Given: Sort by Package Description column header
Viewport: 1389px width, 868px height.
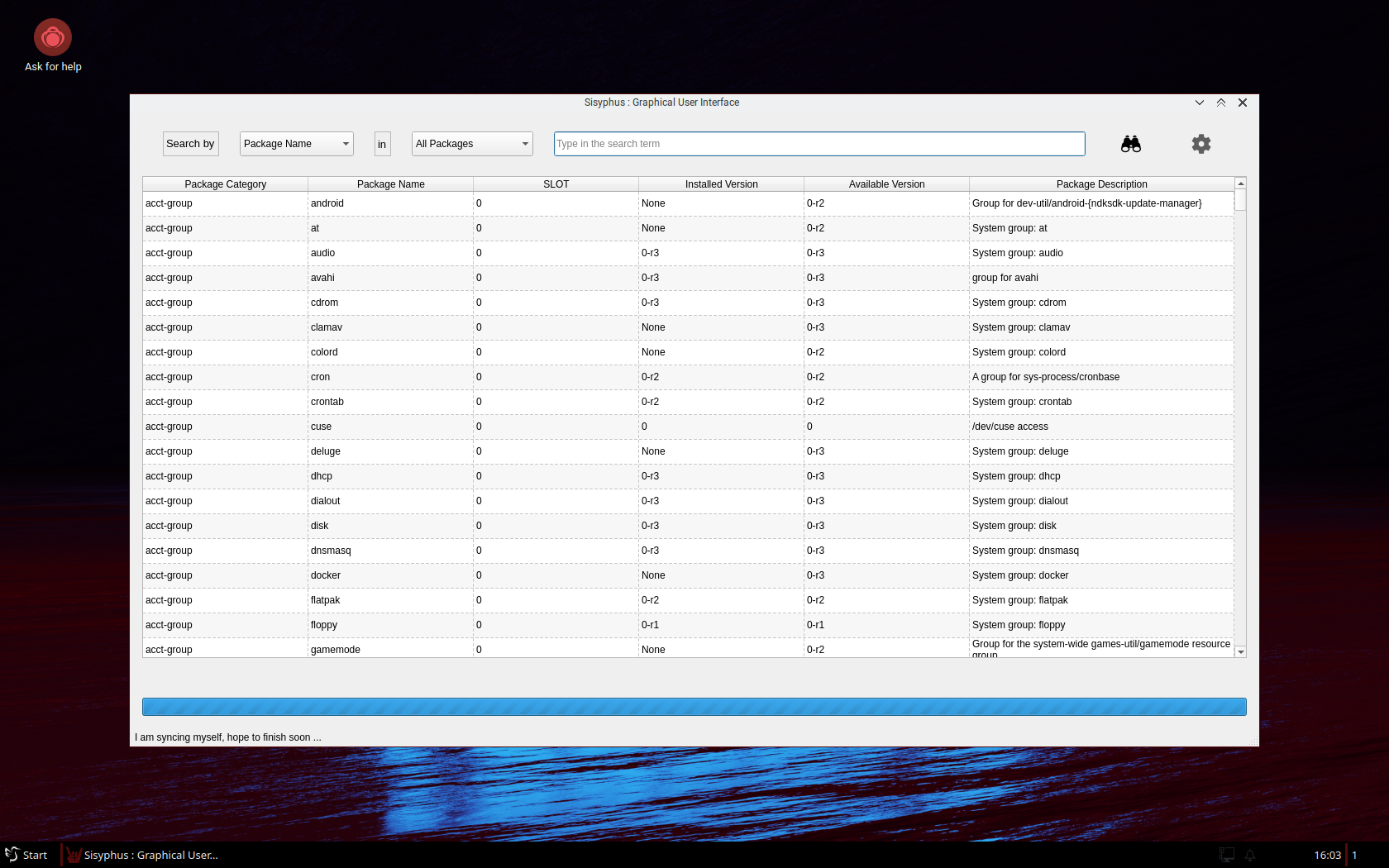Looking at the screenshot, I should [1102, 184].
